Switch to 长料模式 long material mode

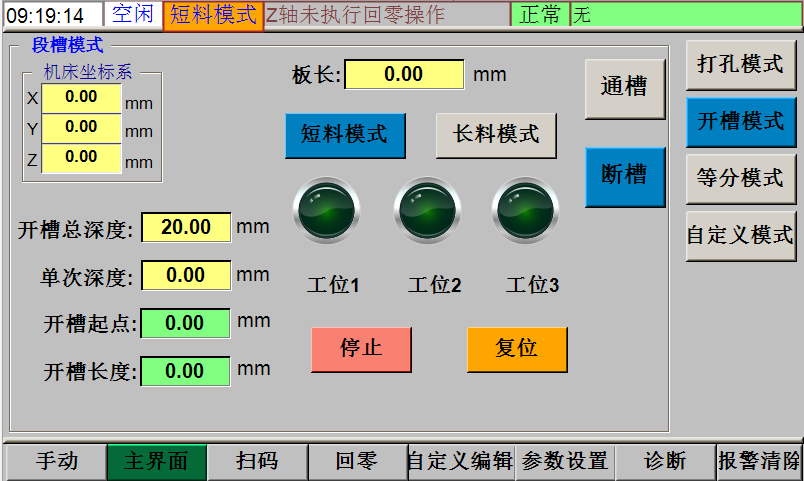click(496, 135)
